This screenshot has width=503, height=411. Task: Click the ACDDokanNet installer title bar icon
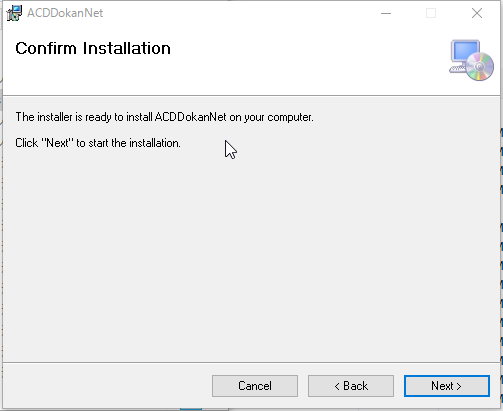tap(14, 13)
